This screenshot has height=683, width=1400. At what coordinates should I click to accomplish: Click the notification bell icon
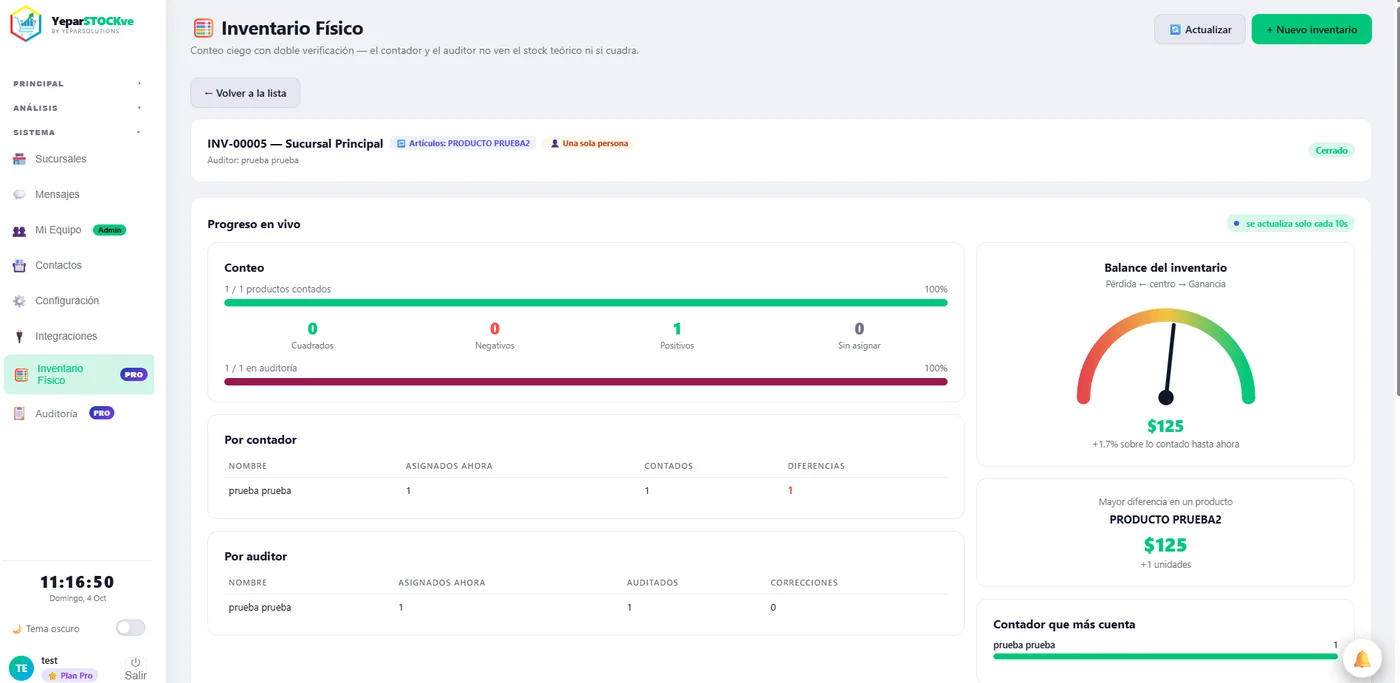pos(1362,659)
